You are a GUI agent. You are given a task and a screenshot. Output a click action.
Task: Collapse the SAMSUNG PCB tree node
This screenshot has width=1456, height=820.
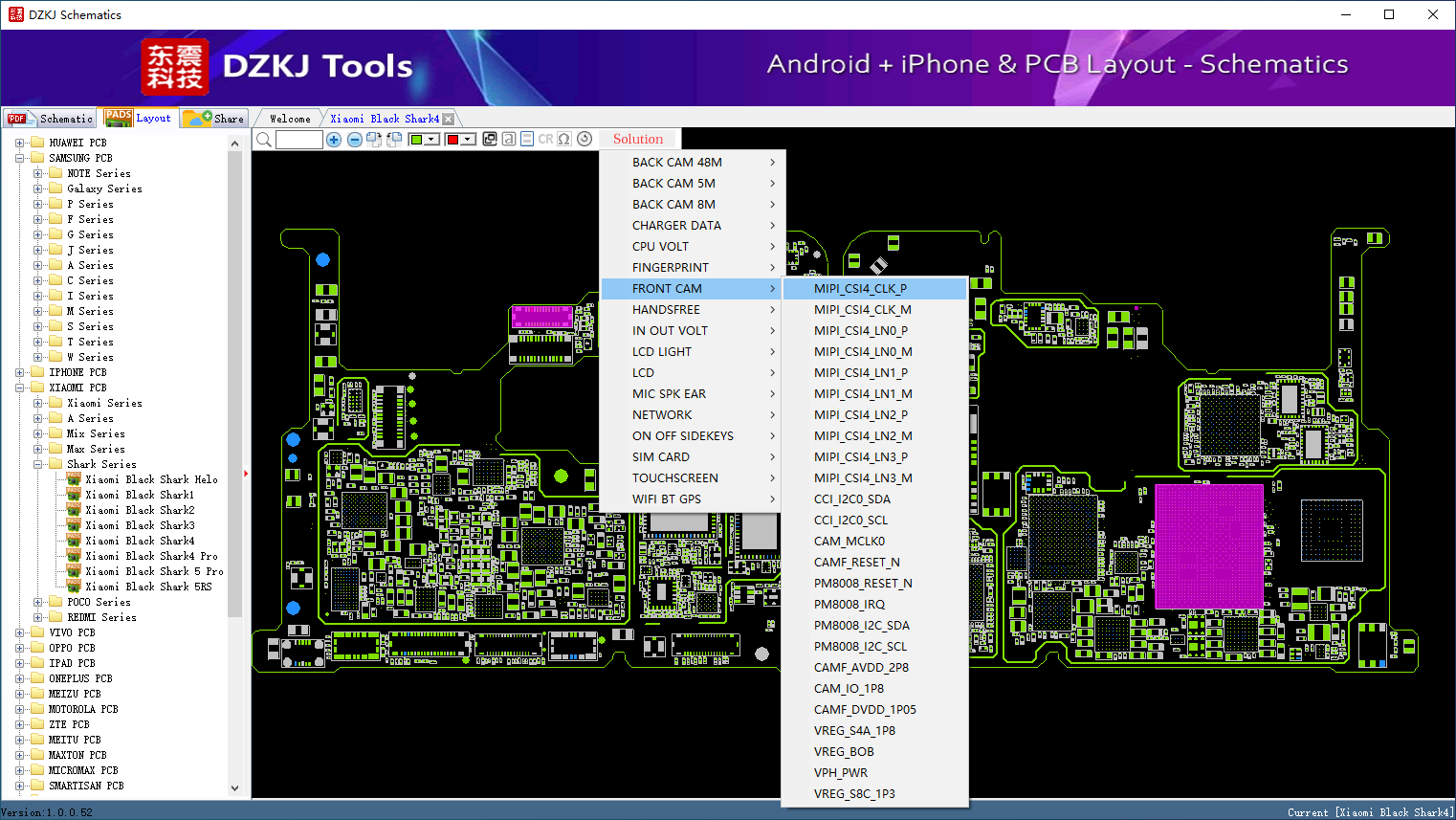point(19,158)
